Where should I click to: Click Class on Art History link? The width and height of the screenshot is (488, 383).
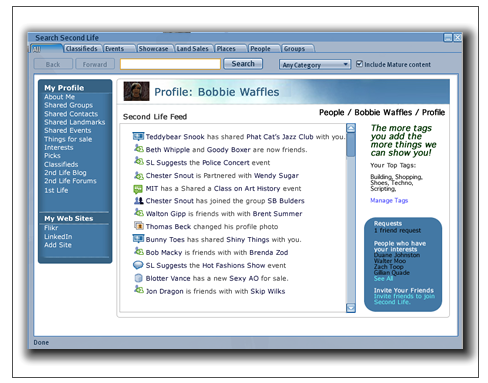point(247,188)
